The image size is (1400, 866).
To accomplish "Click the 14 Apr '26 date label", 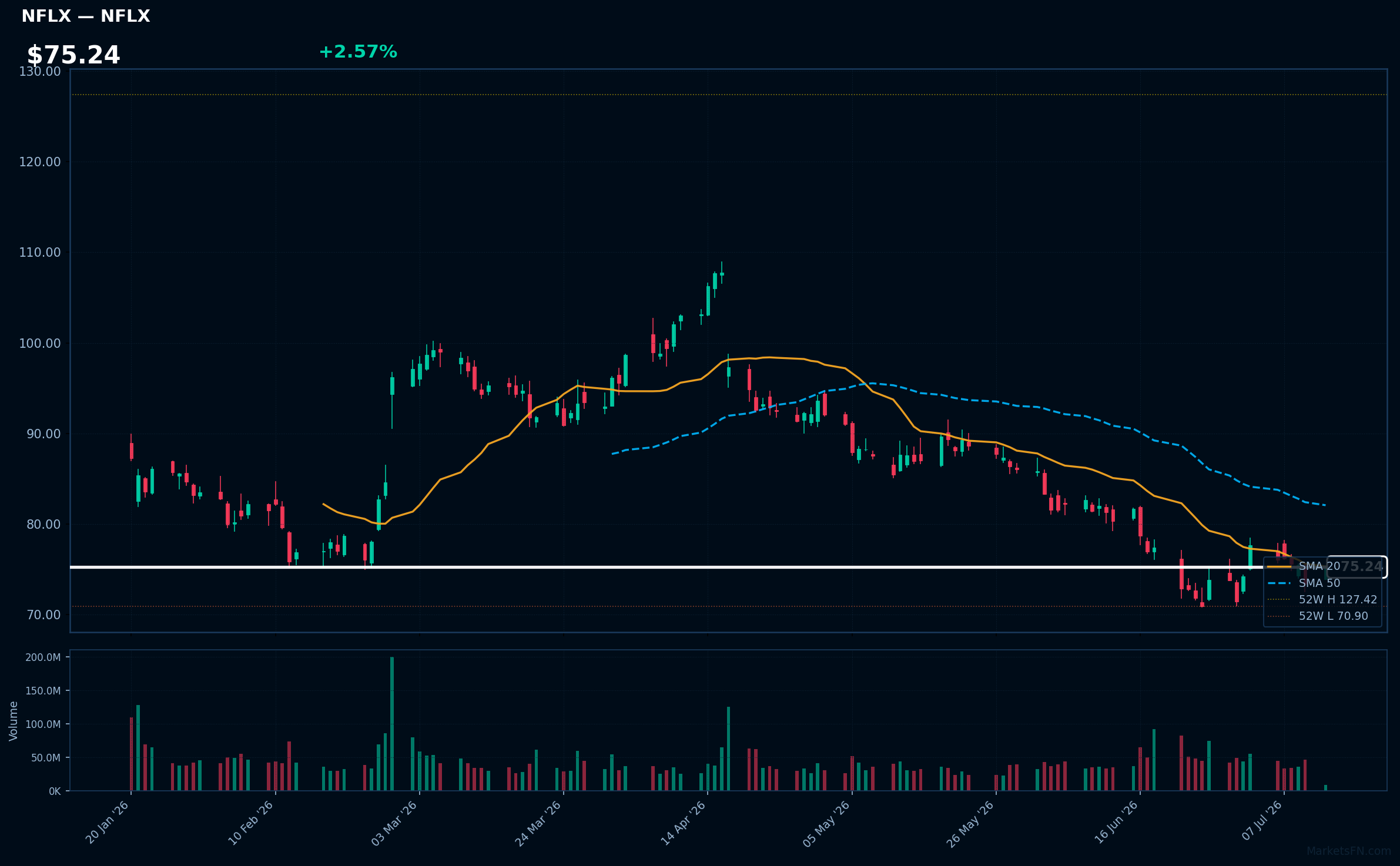I will click(683, 823).
